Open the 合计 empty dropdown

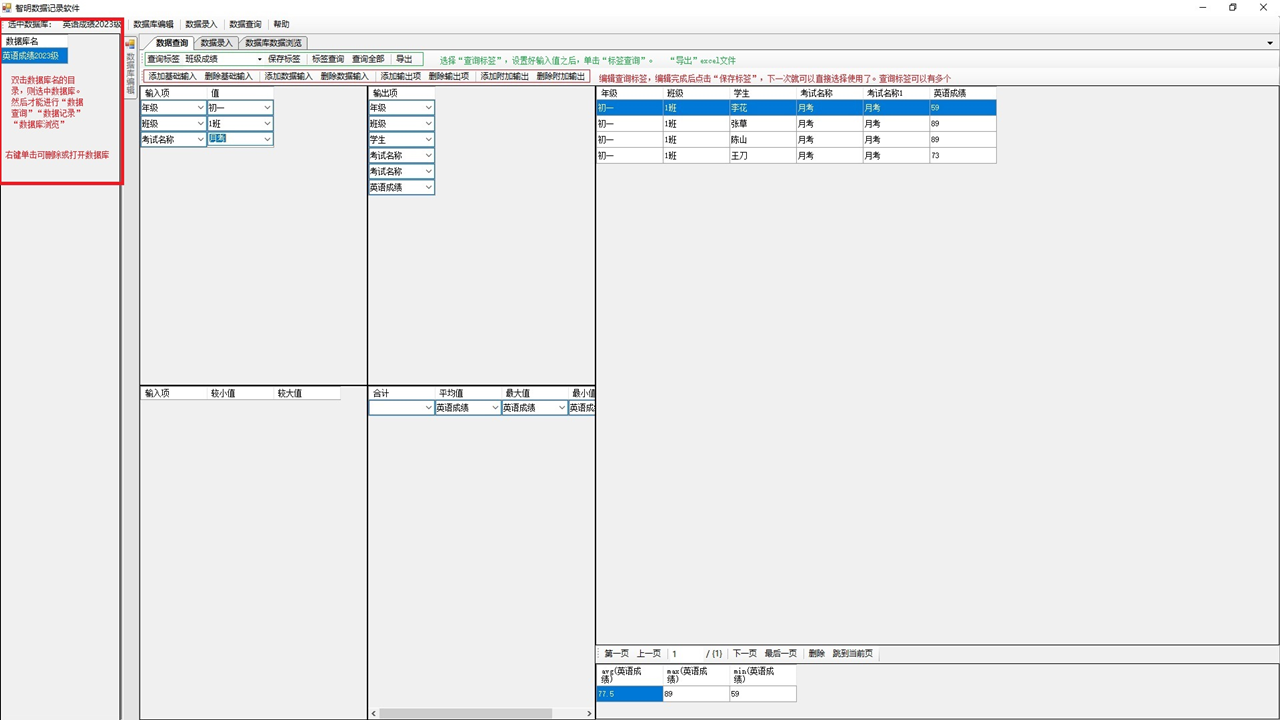(428, 408)
